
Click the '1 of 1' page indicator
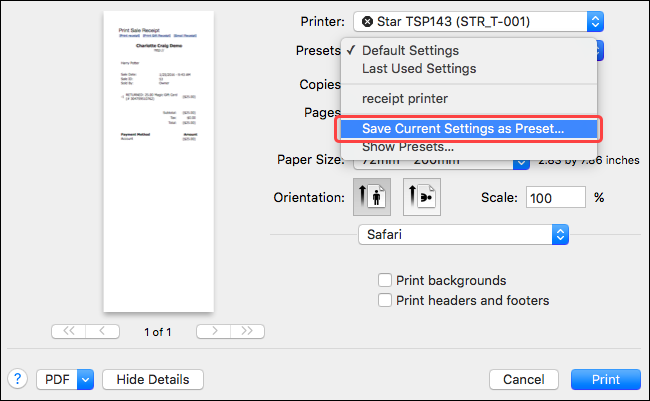tap(158, 332)
